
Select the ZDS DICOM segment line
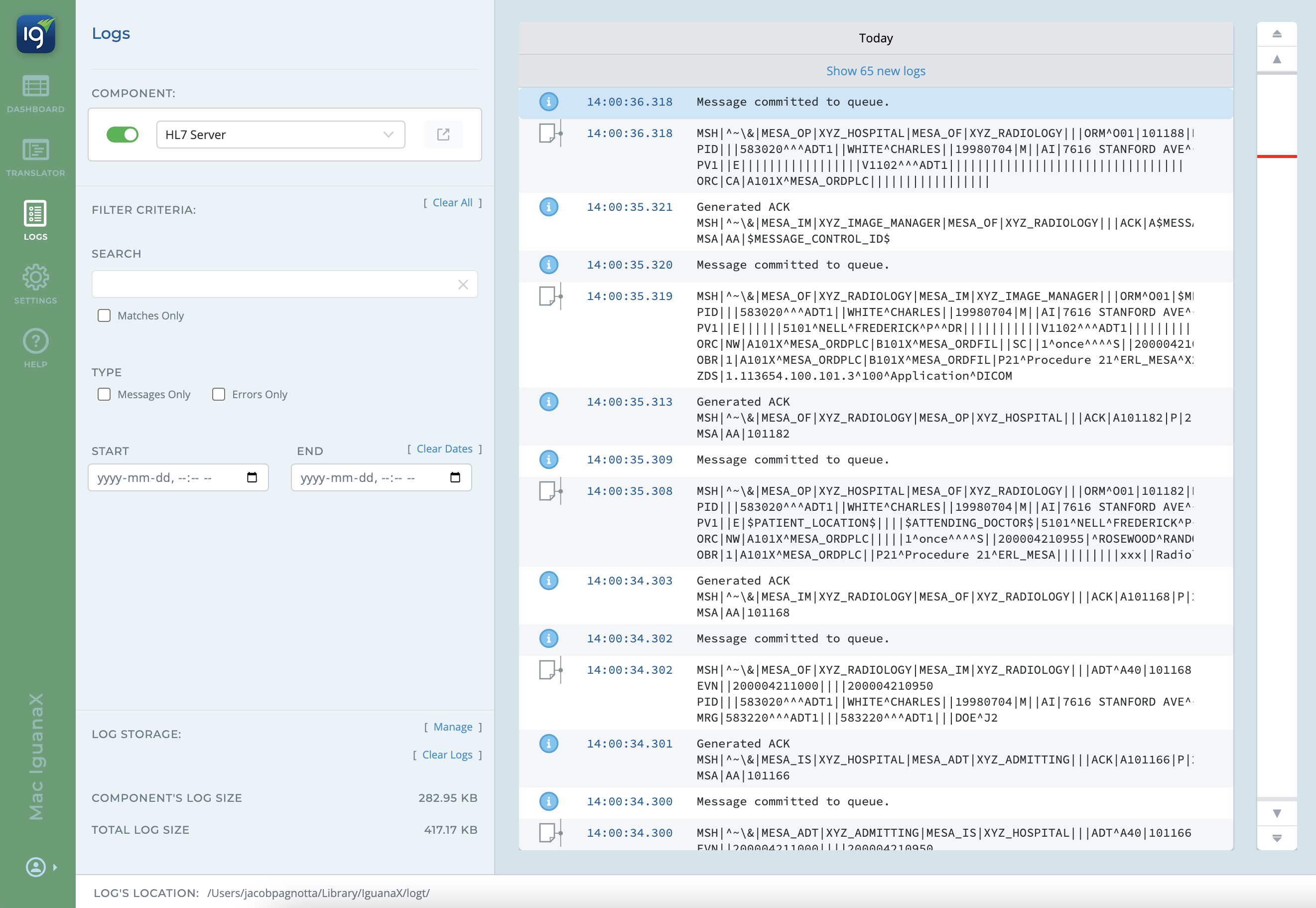point(854,376)
